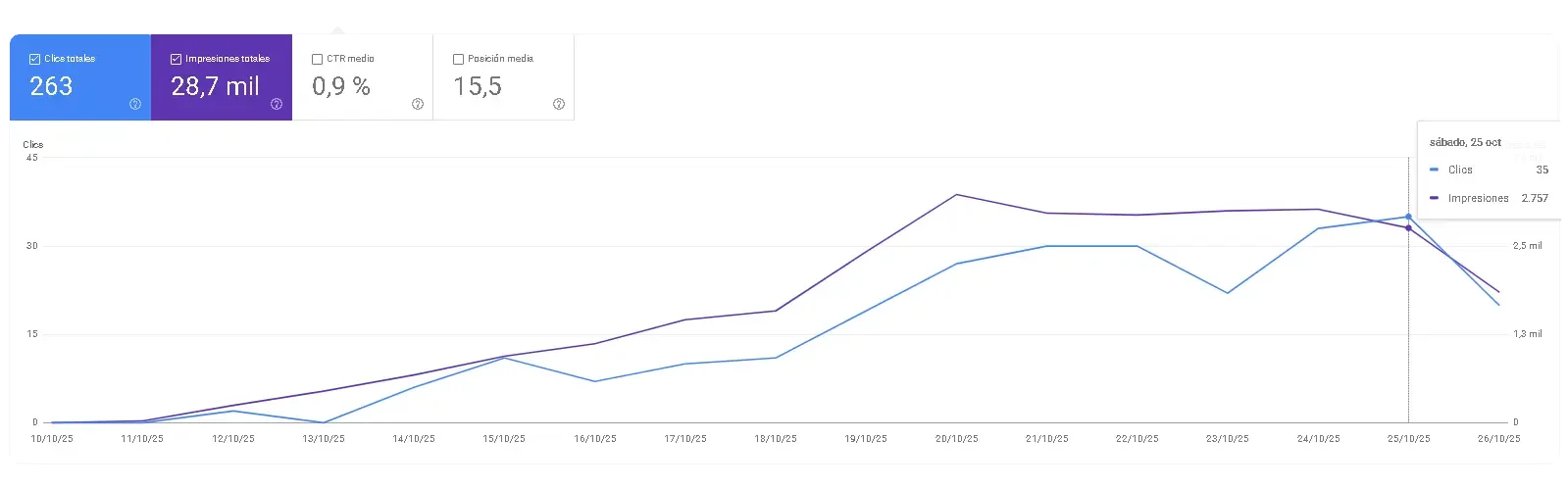Uncheck the Impresiones totales checkbox

coord(177,59)
